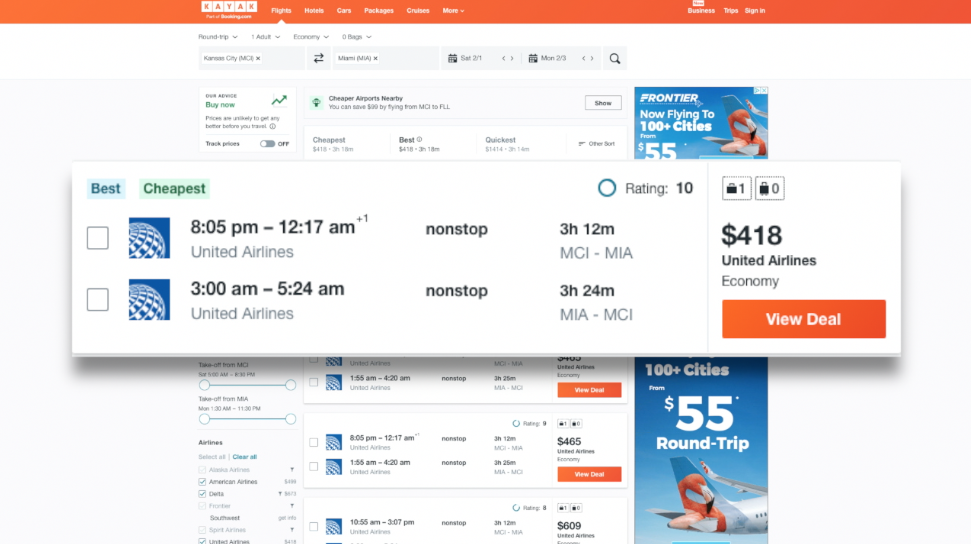The width and height of the screenshot is (971, 544).
Task: Click Clear all airlines link
Action: [x=245, y=457]
